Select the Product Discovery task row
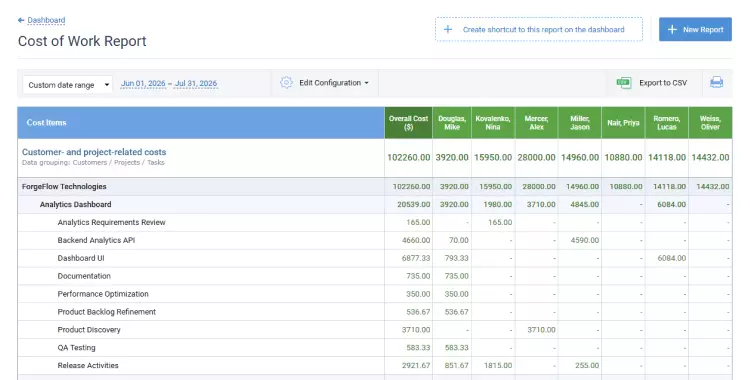Image resolution: width=750 pixels, height=380 pixels. pyautogui.click(x=375, y=330)
